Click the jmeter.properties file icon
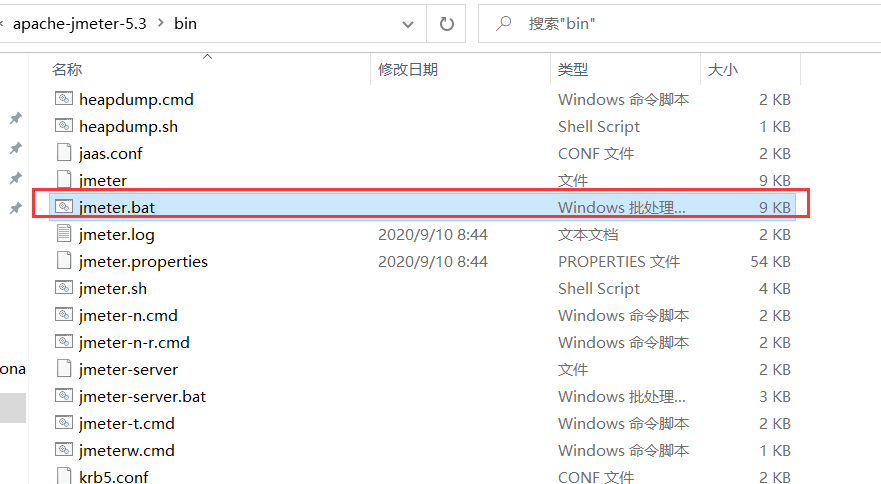 pyautogui.click(x=64, y=261)
